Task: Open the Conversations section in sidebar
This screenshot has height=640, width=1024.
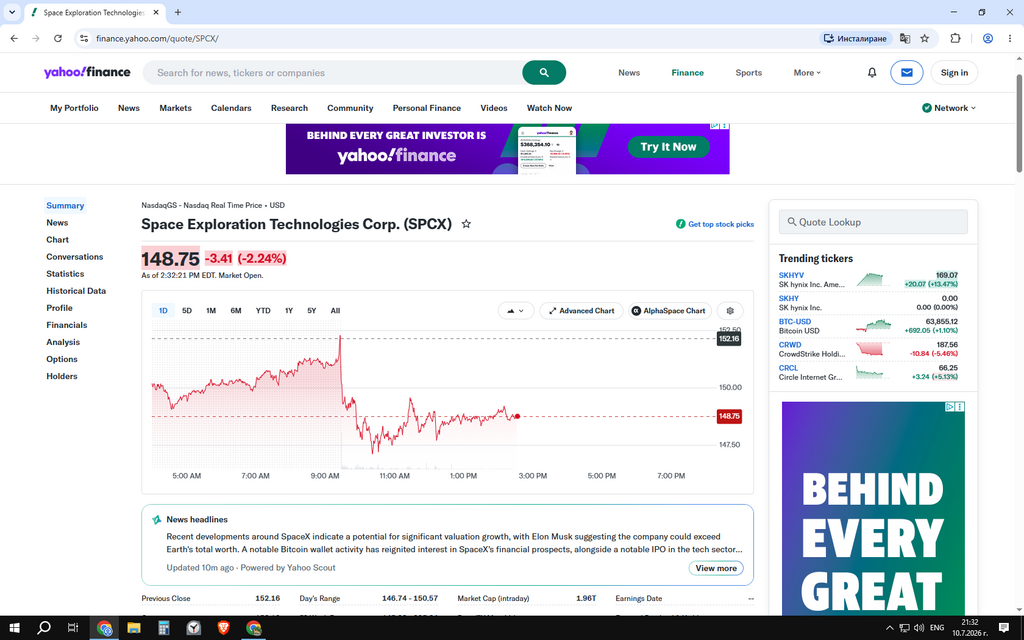Action: (x=74, y=257)
